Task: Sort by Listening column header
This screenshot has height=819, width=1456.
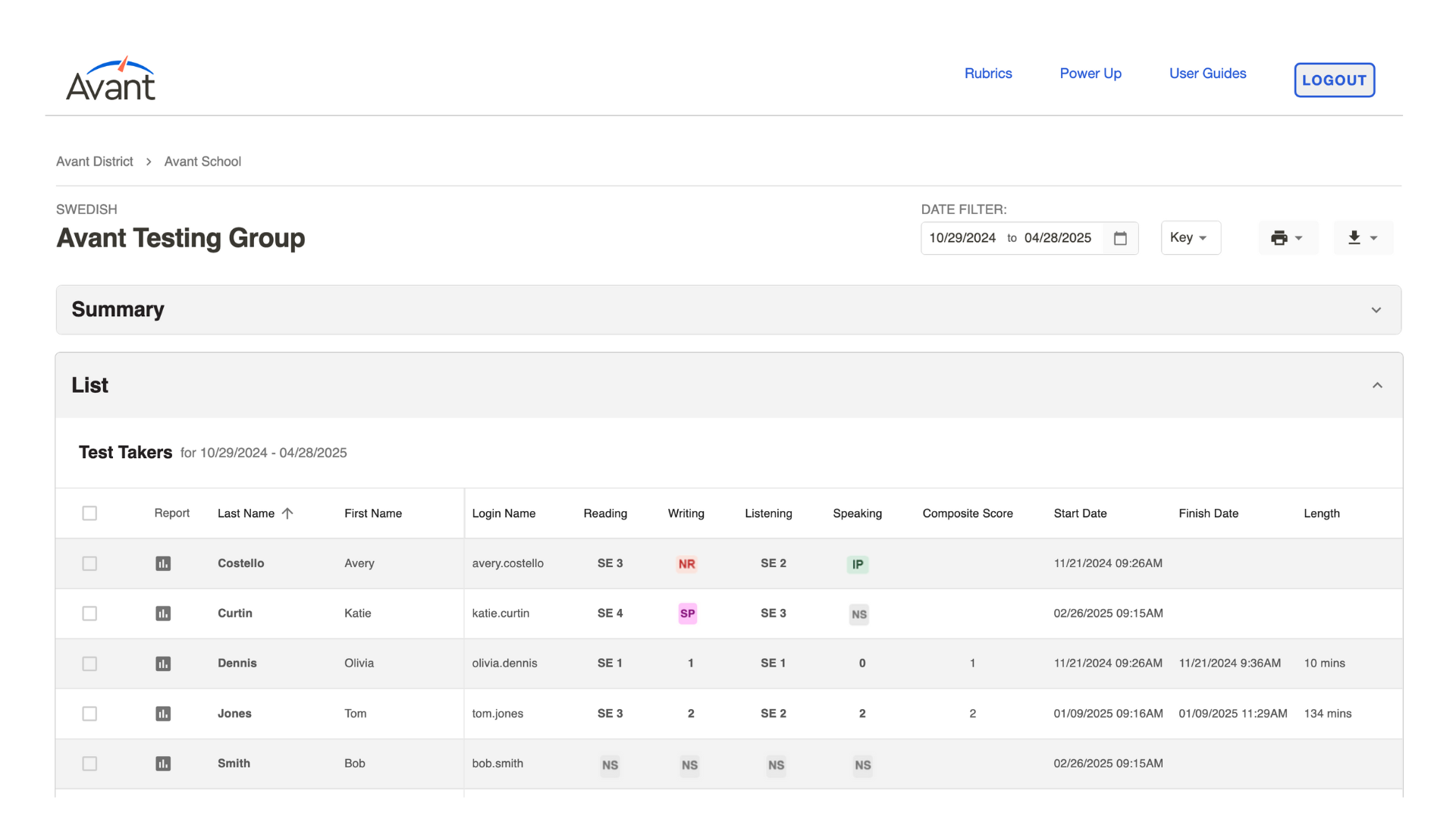Action: click(768, 513)
